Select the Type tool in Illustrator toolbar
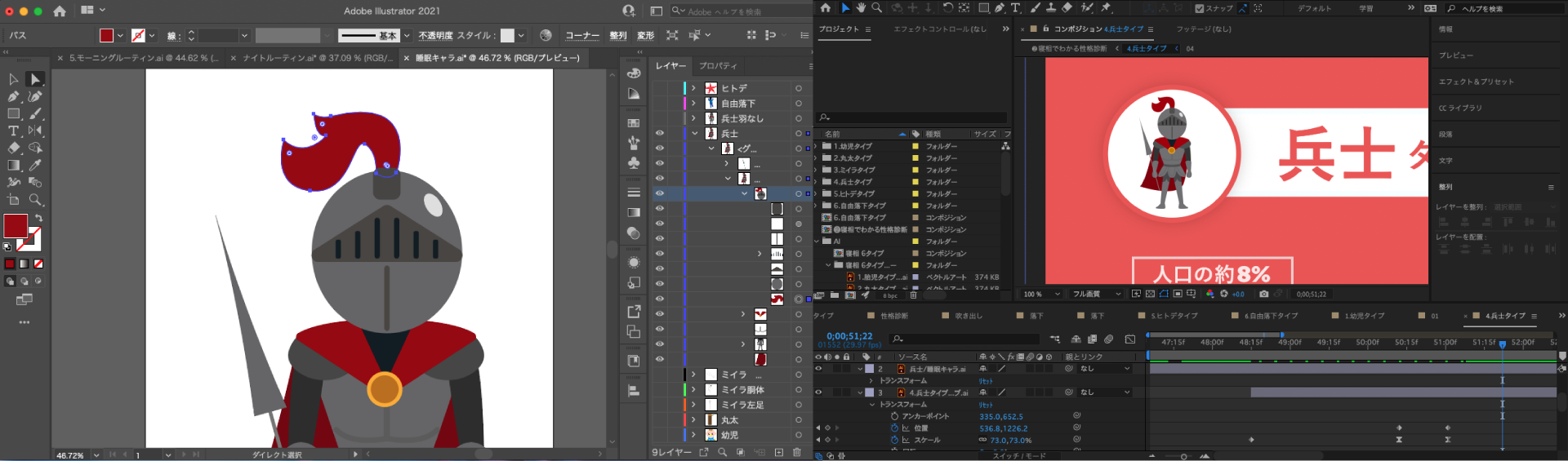 tap(14, 131)
